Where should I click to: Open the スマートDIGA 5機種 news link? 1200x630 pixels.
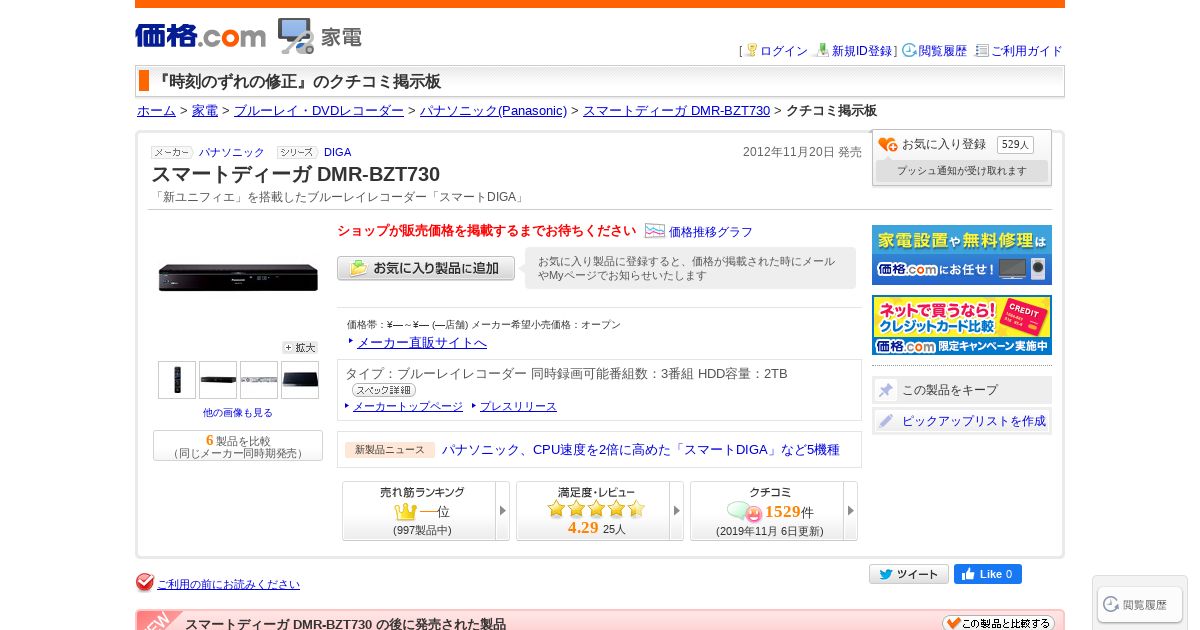coord(641,450)
